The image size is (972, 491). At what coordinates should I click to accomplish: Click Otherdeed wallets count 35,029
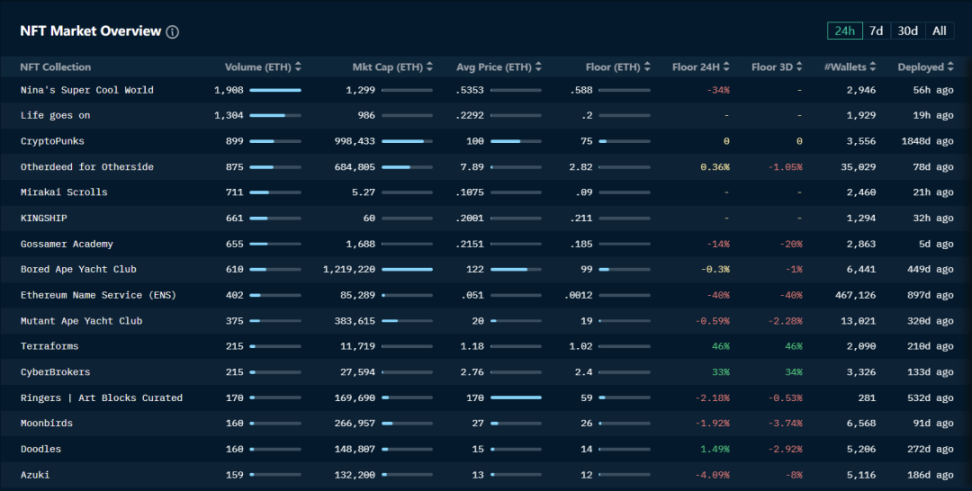click(x=859, y=167)
